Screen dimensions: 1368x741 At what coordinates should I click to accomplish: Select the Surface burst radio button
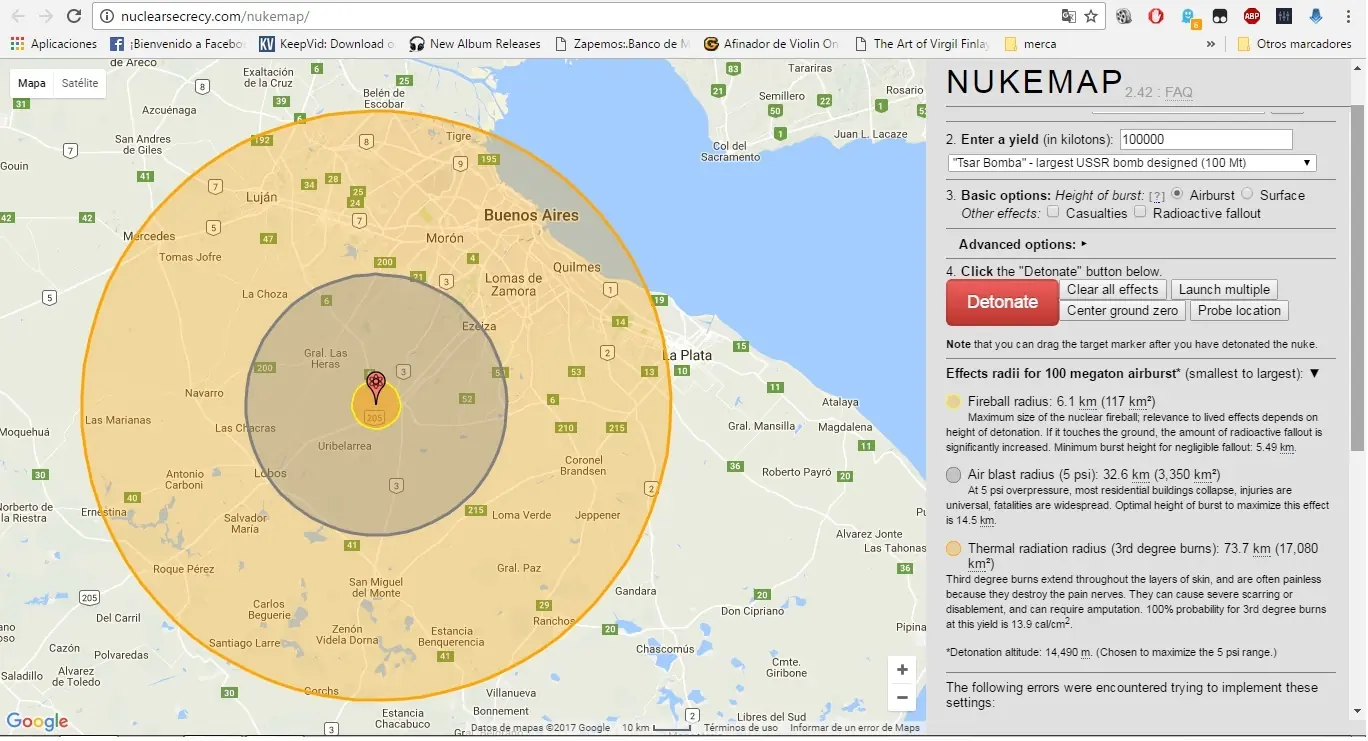click(1247, 194)
